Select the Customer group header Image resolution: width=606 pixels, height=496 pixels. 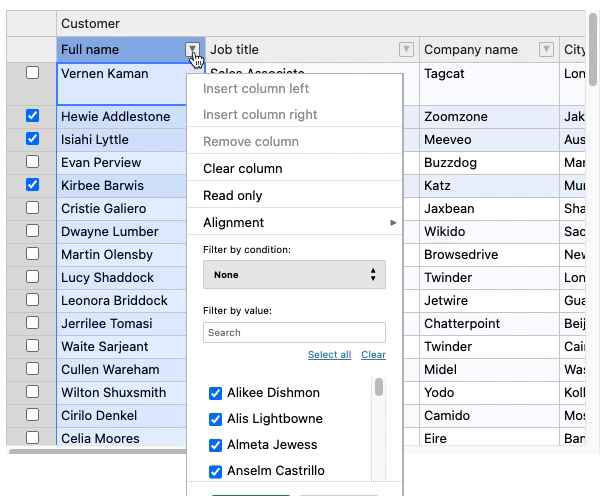pyautogui.click(x=321, y=24)
